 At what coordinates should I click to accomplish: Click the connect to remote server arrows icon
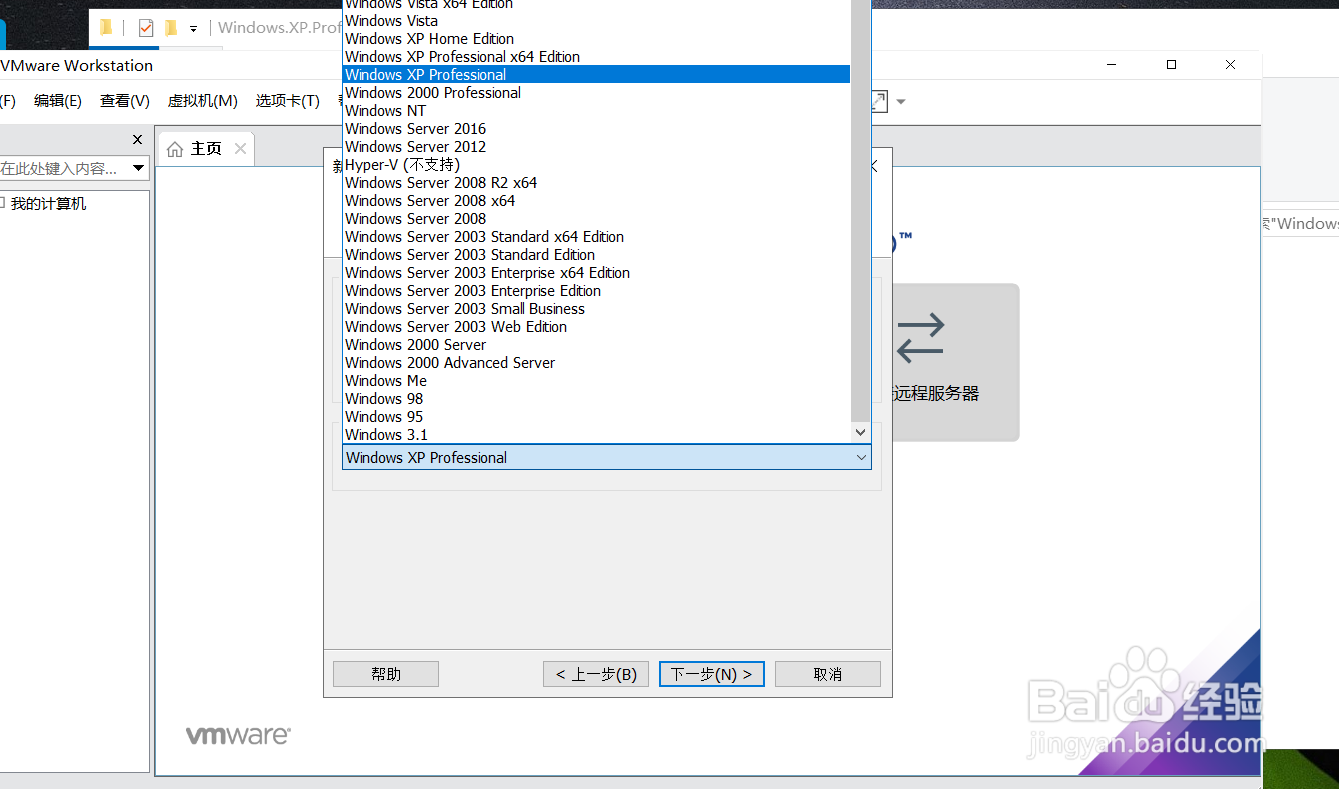[920, 338]
